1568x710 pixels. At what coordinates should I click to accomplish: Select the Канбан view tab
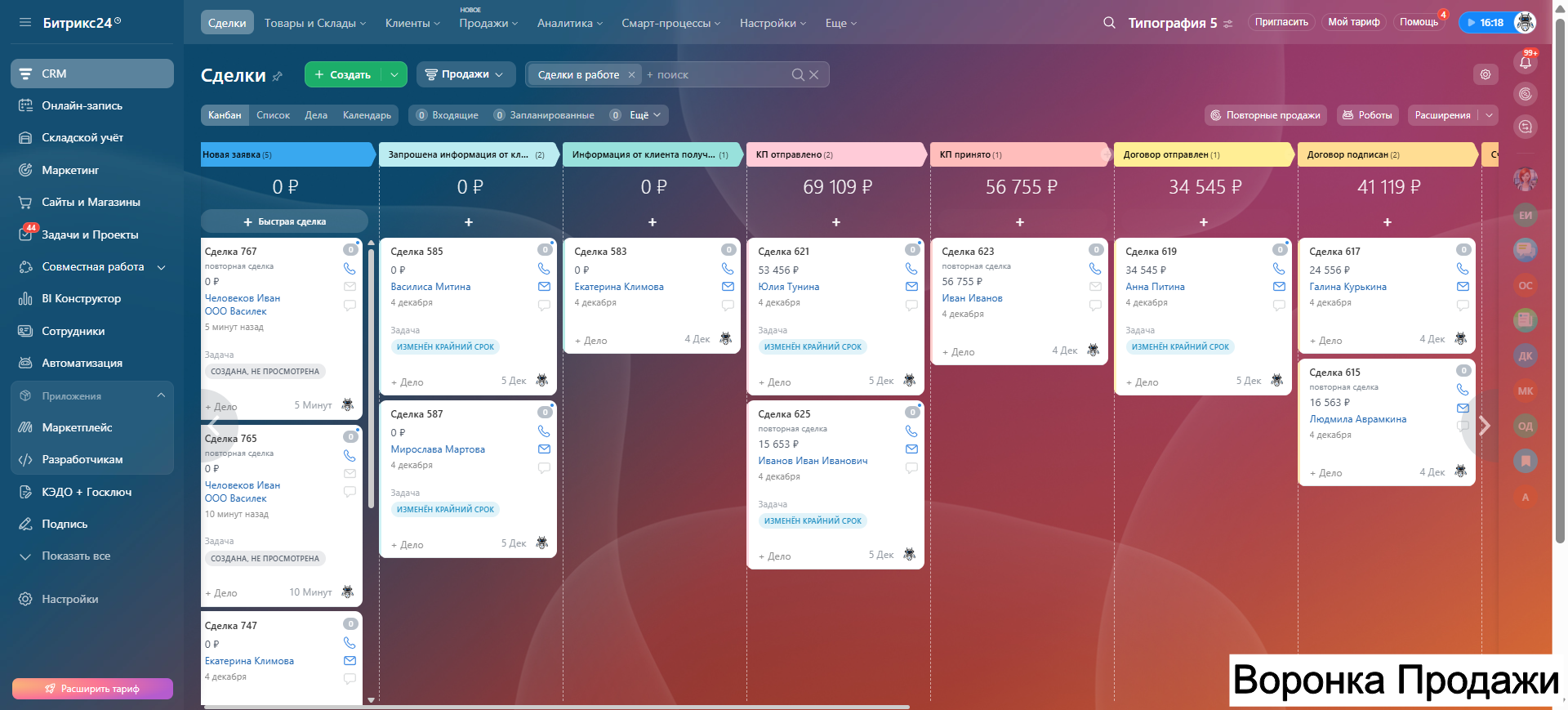[225, 115]
